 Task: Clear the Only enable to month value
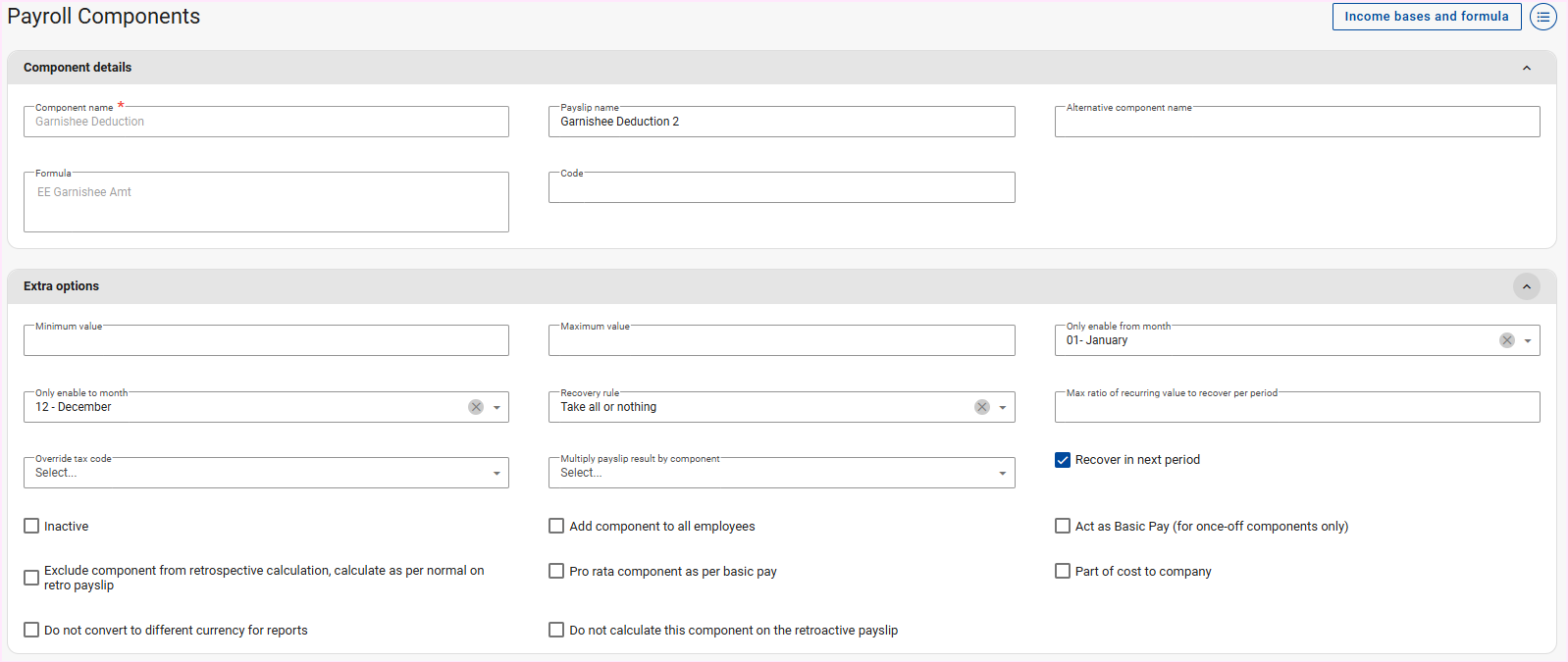(476, 407)
